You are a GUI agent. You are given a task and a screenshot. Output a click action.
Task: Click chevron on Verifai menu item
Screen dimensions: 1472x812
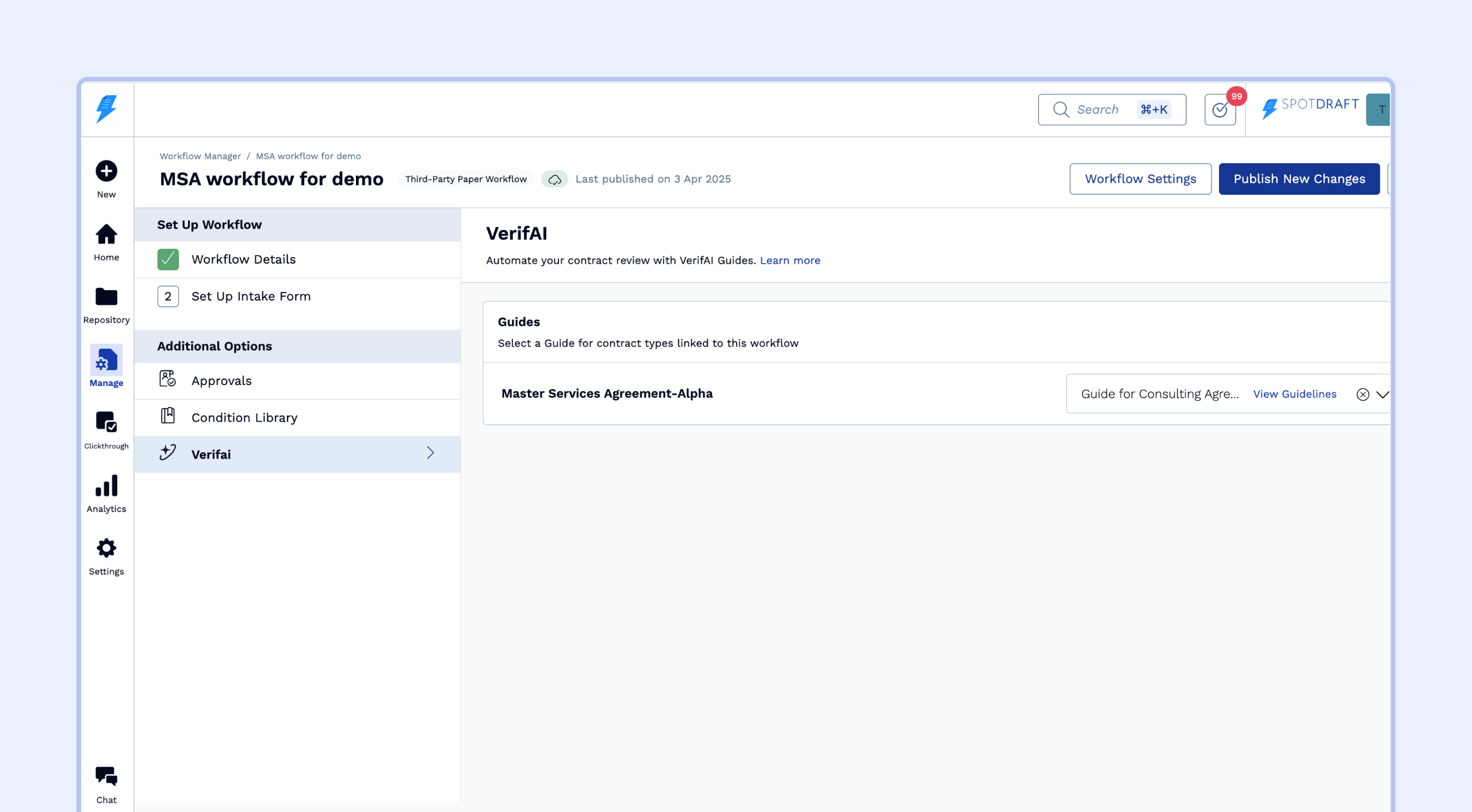[x=430, y=453]
